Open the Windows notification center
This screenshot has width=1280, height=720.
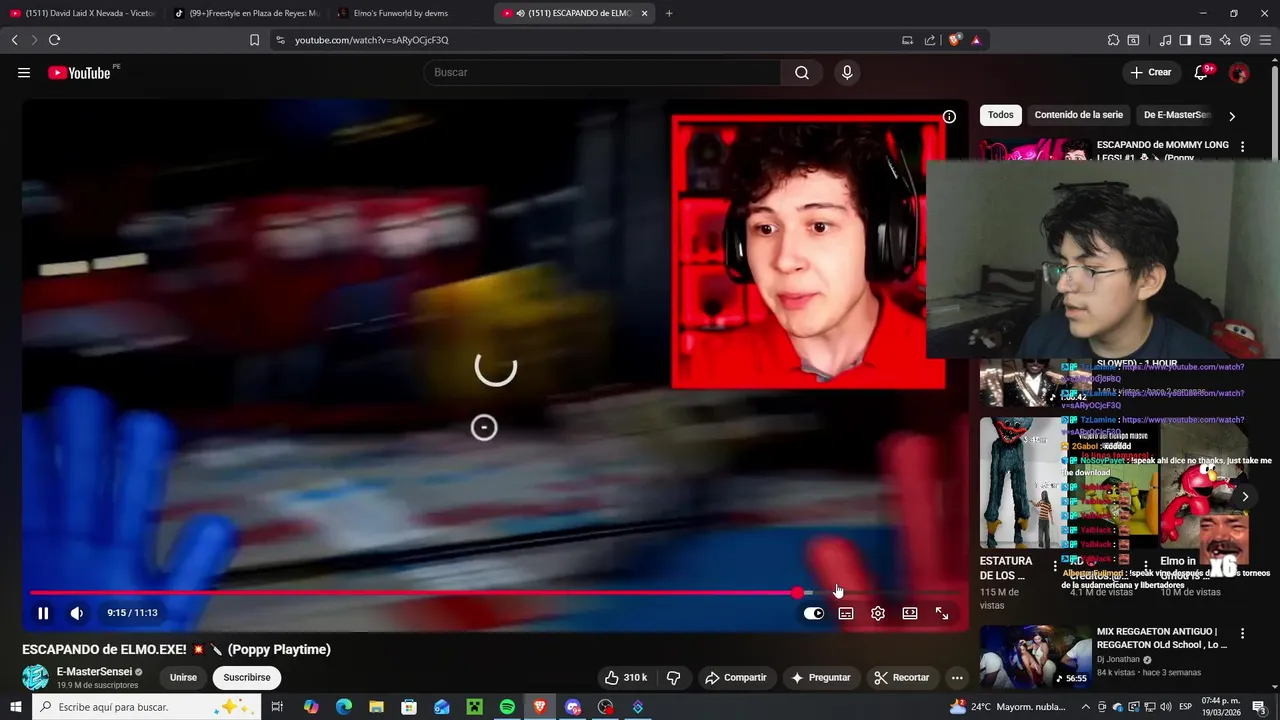pyautogui.click(x=1259, y=707)
